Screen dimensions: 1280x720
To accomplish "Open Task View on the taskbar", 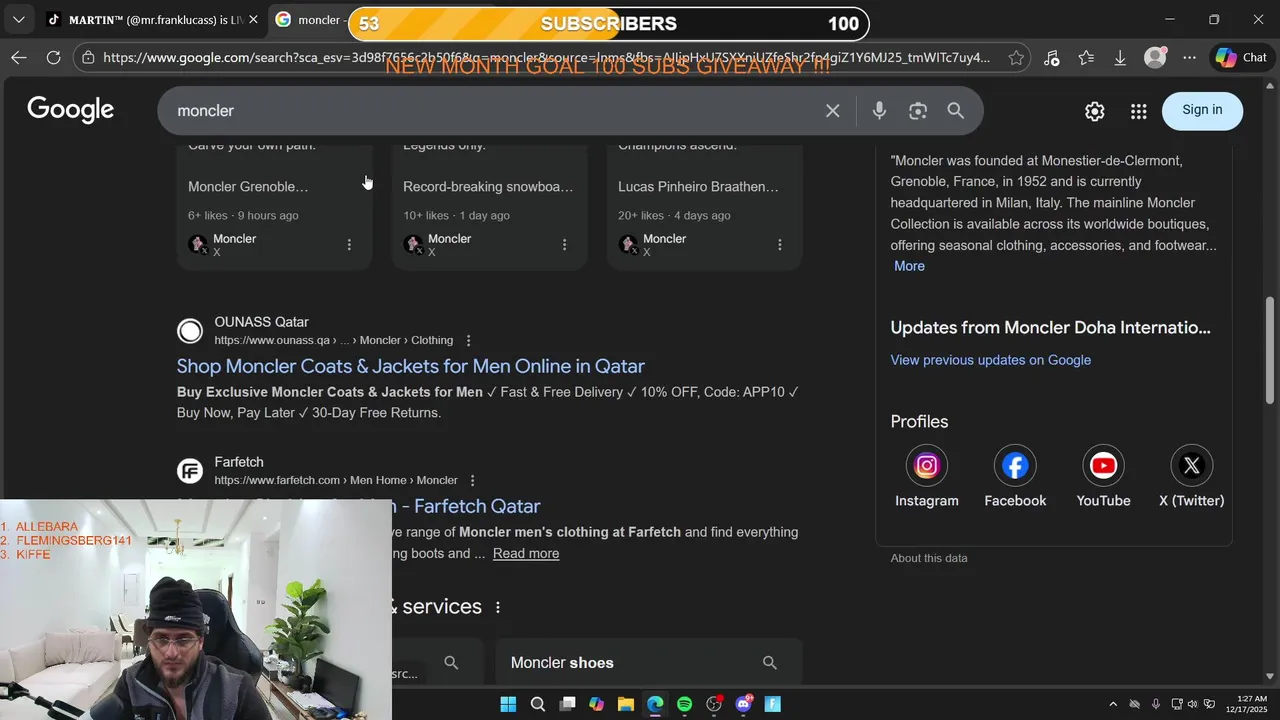I will [567, 704].
